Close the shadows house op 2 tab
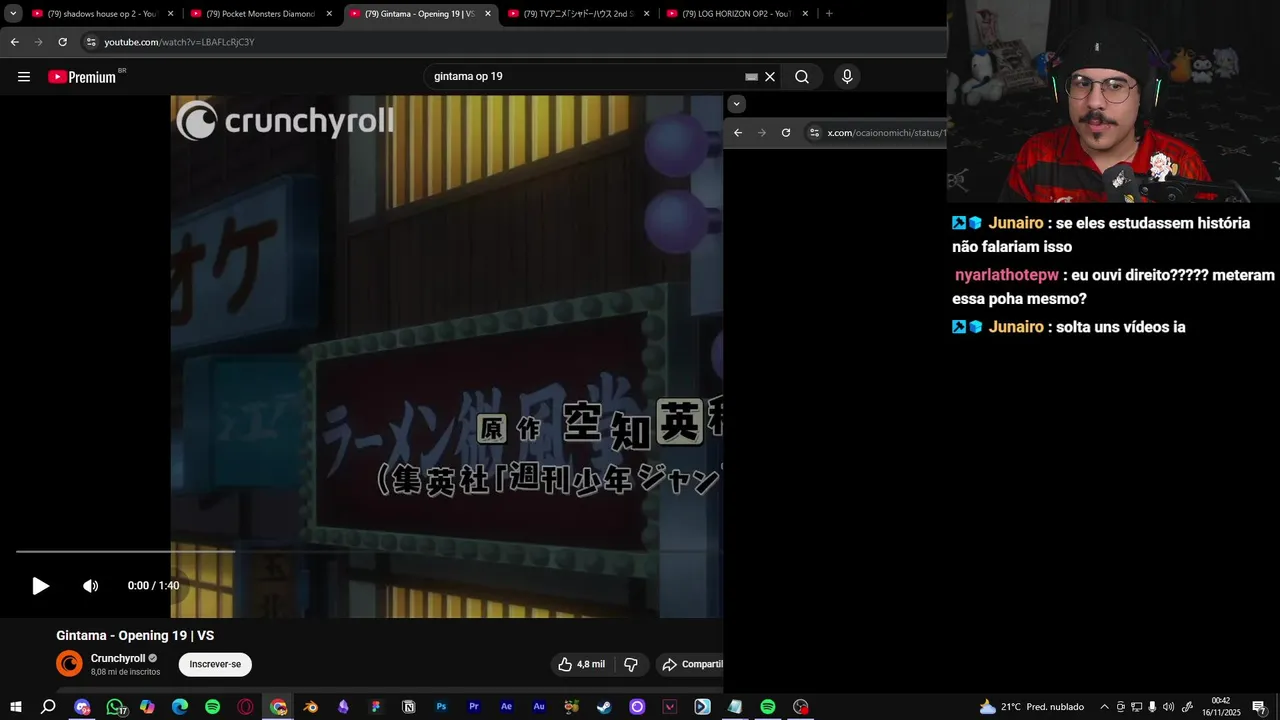 (170, 14)
